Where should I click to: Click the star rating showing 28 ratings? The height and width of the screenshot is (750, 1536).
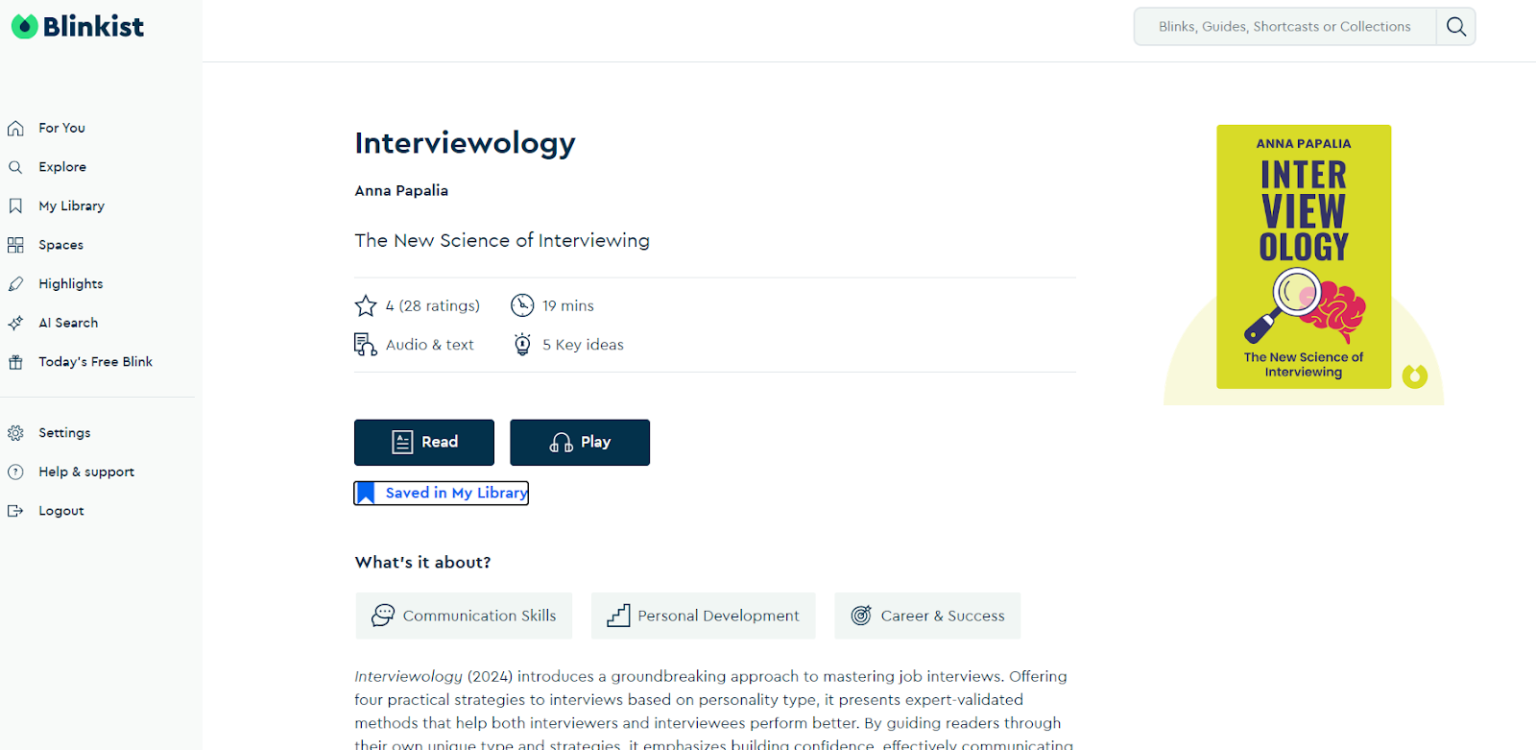(x=417, y=305)
